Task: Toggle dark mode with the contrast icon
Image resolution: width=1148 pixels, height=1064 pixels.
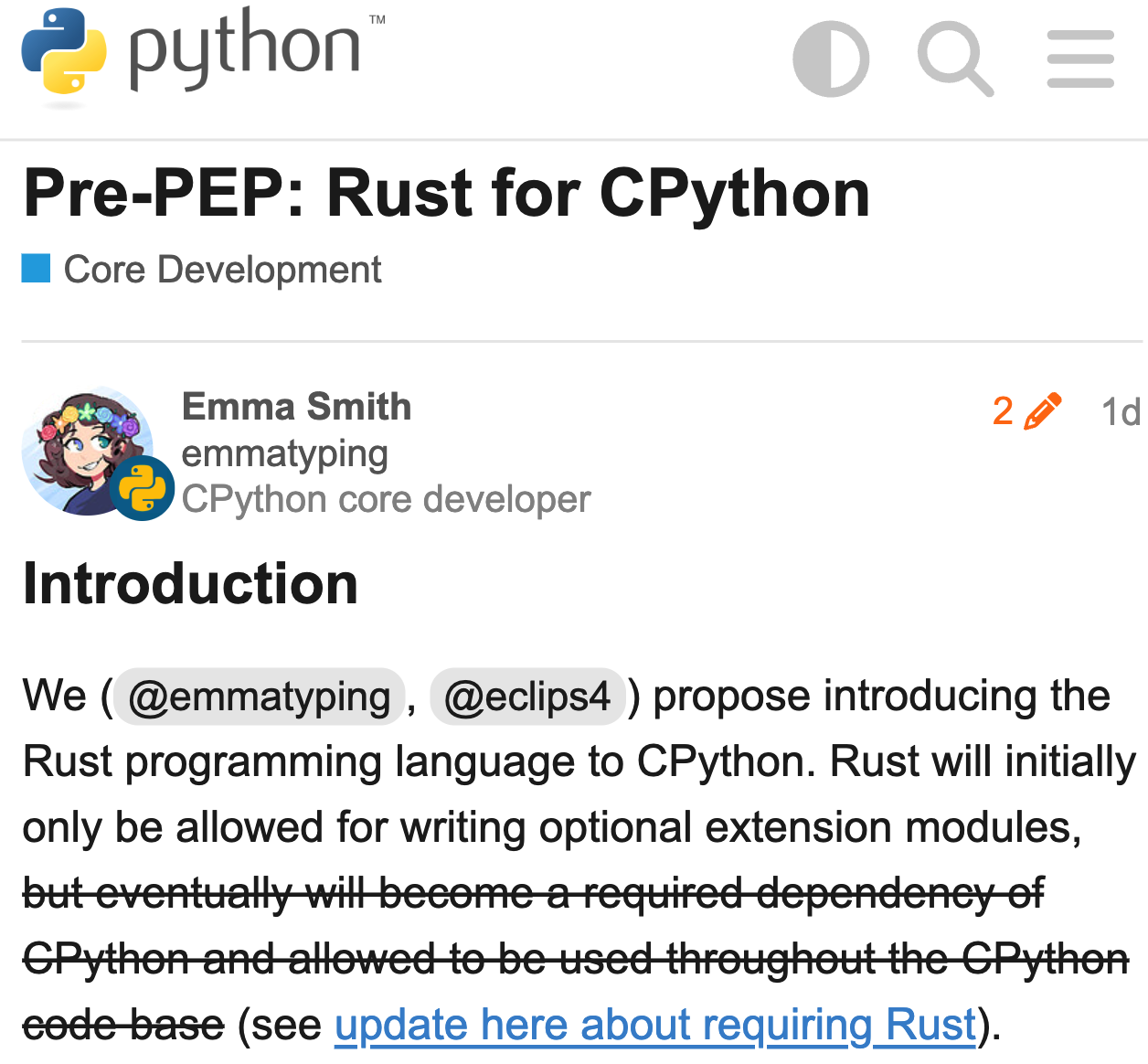Action: pos(831,59)
